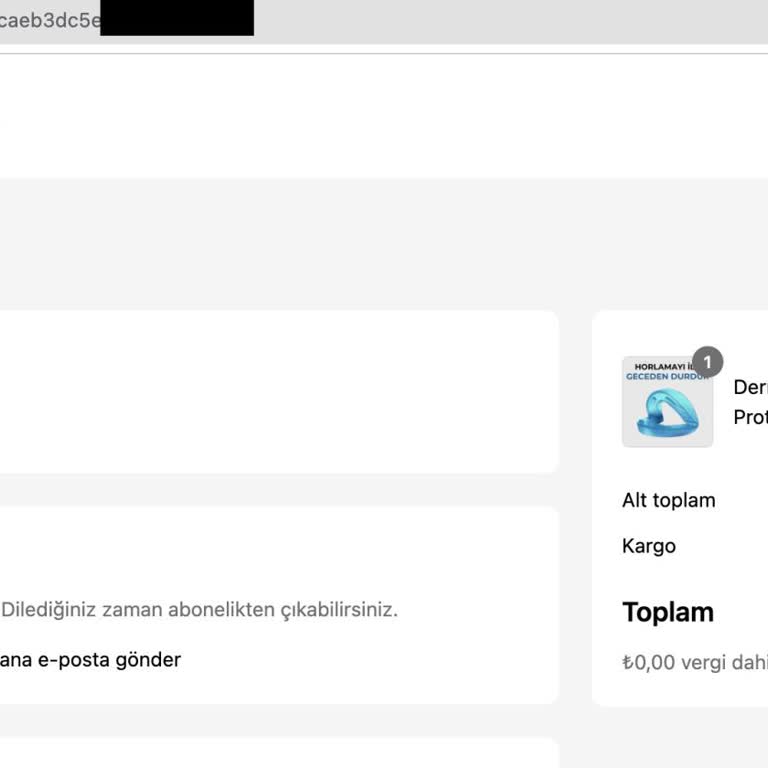Select the bold 'Toplam' label

click(668, 612)
